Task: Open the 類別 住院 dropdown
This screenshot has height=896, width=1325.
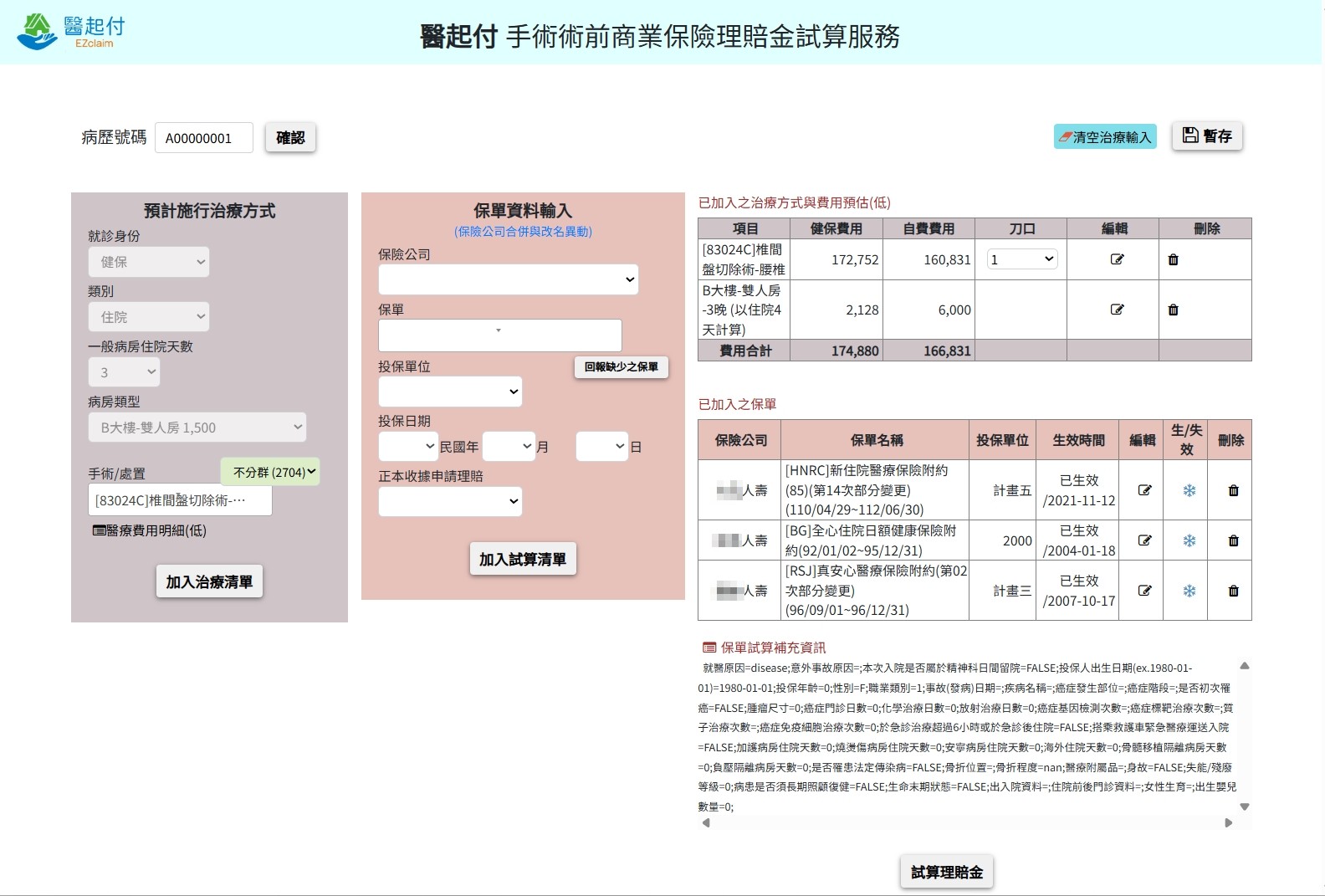Action: click(x=149, y=317)
